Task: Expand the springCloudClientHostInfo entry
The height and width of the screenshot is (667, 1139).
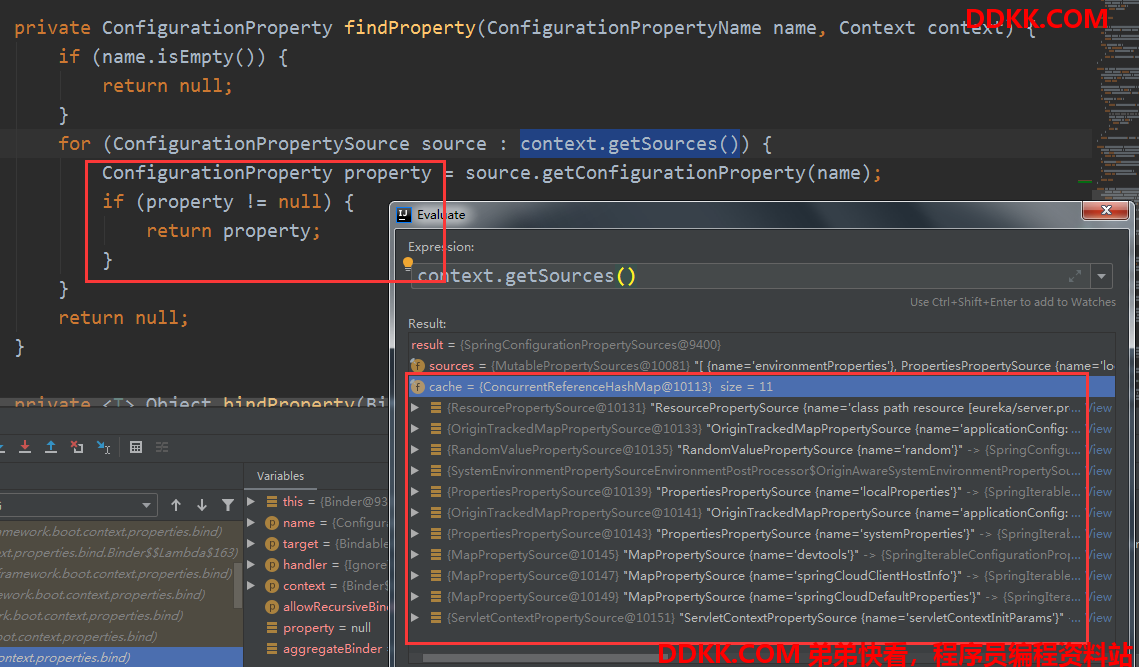Action: coord(416,575)
